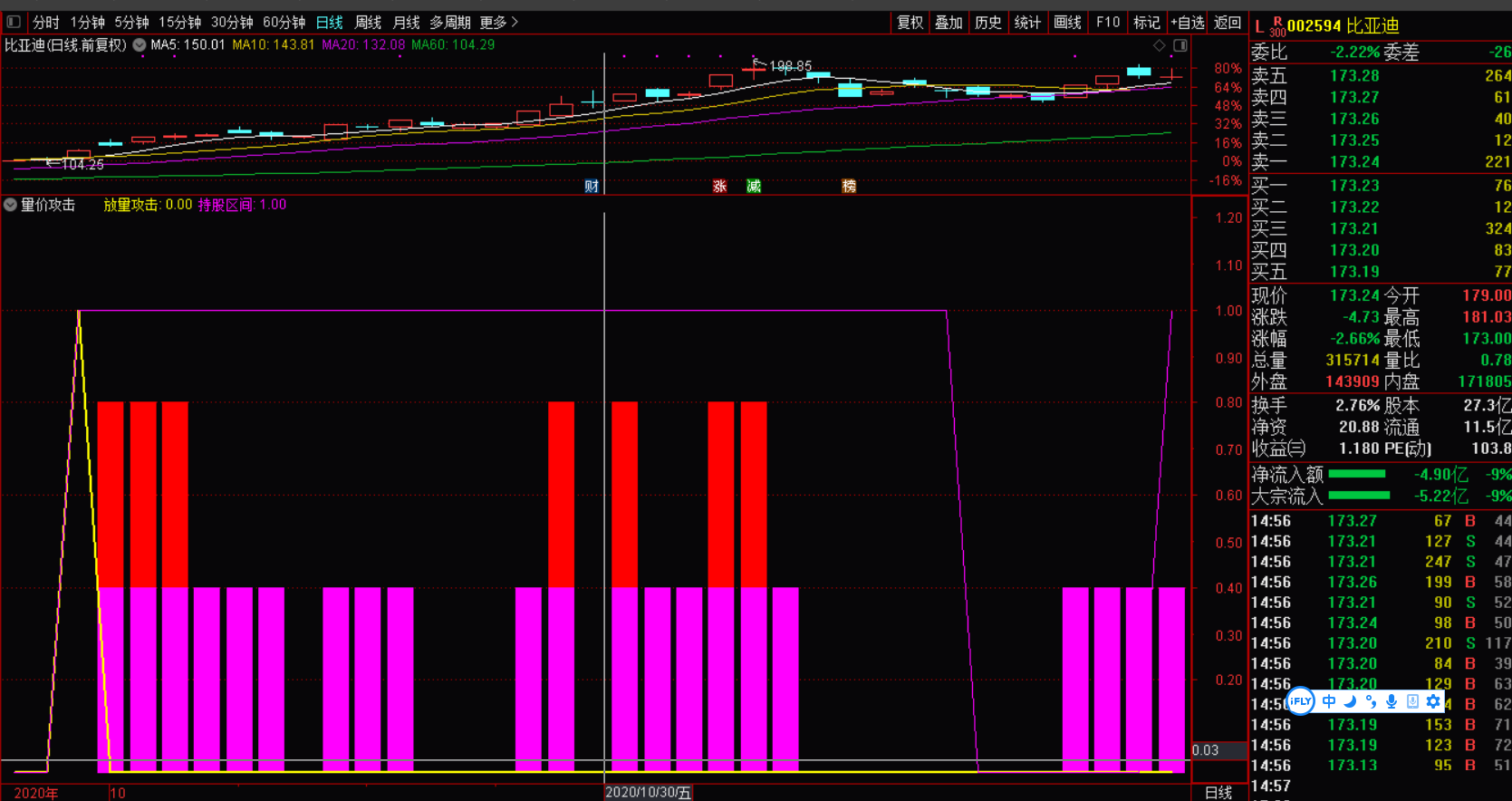Open the 统计 statistics button
The height and width of the screenshot is (801, 1512).
(x=1027, y=23)
